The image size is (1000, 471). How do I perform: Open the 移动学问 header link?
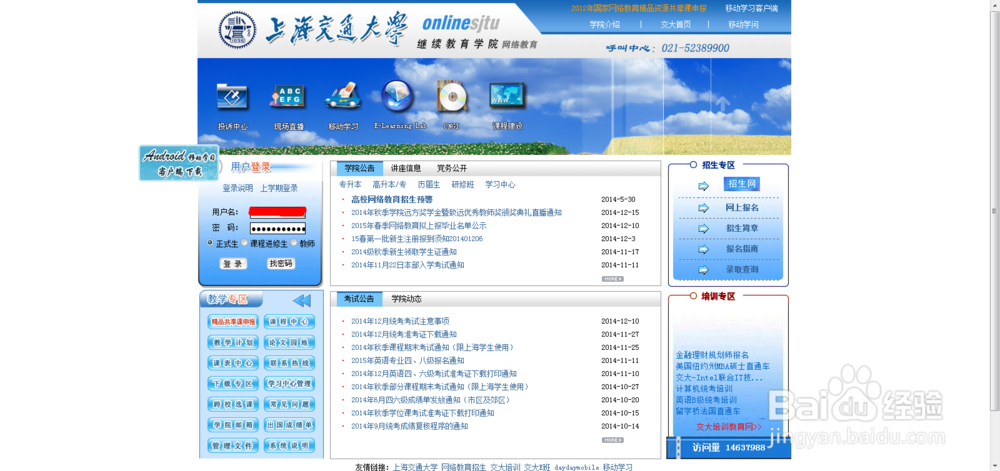pos(743,25)
